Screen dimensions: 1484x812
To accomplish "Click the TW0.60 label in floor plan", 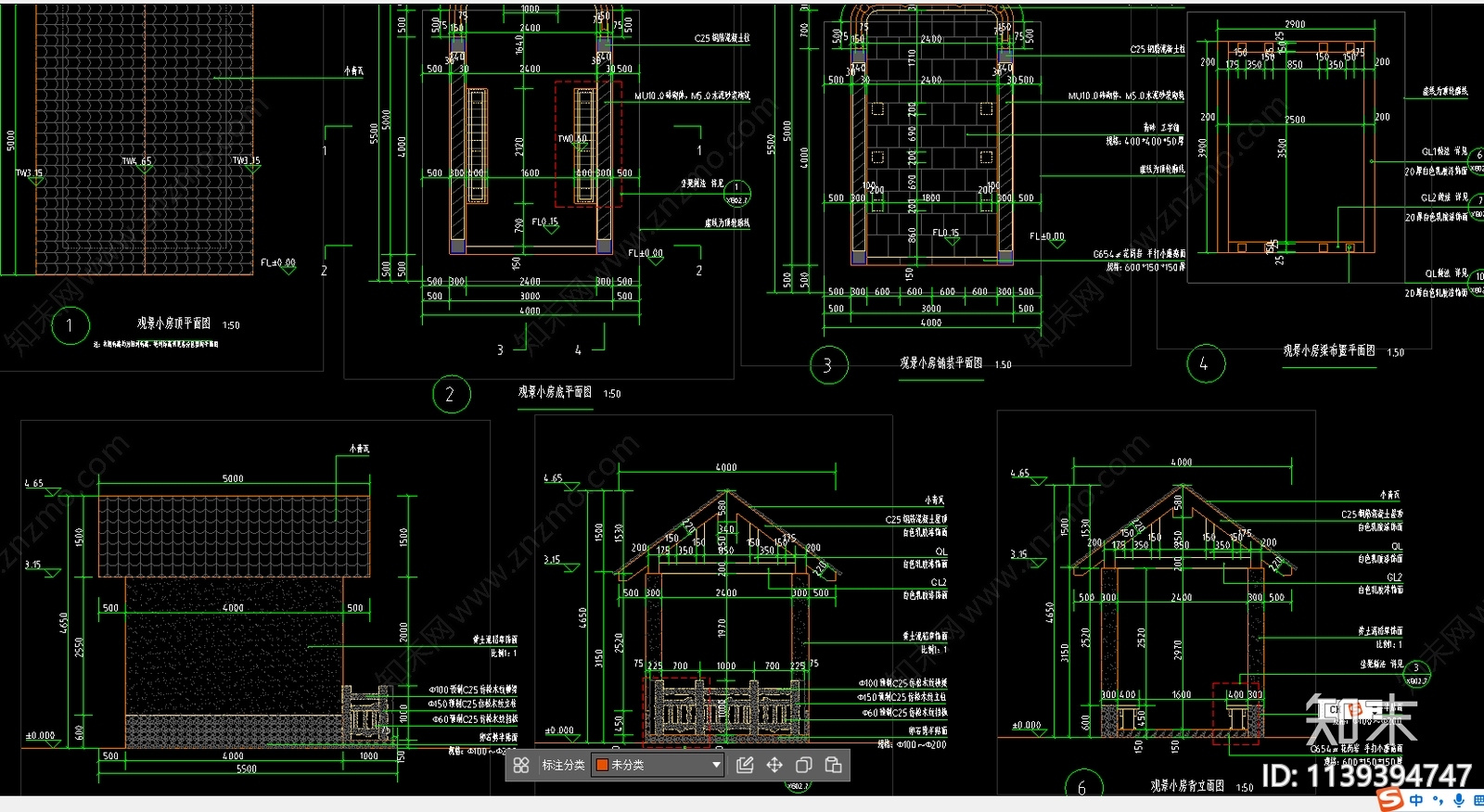I will click(572, 139).
